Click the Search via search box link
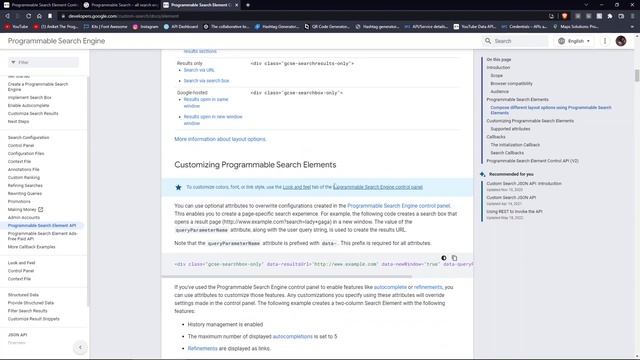This screenshot has width=640, height=360. pyautogui.click(x=206, y=81)
